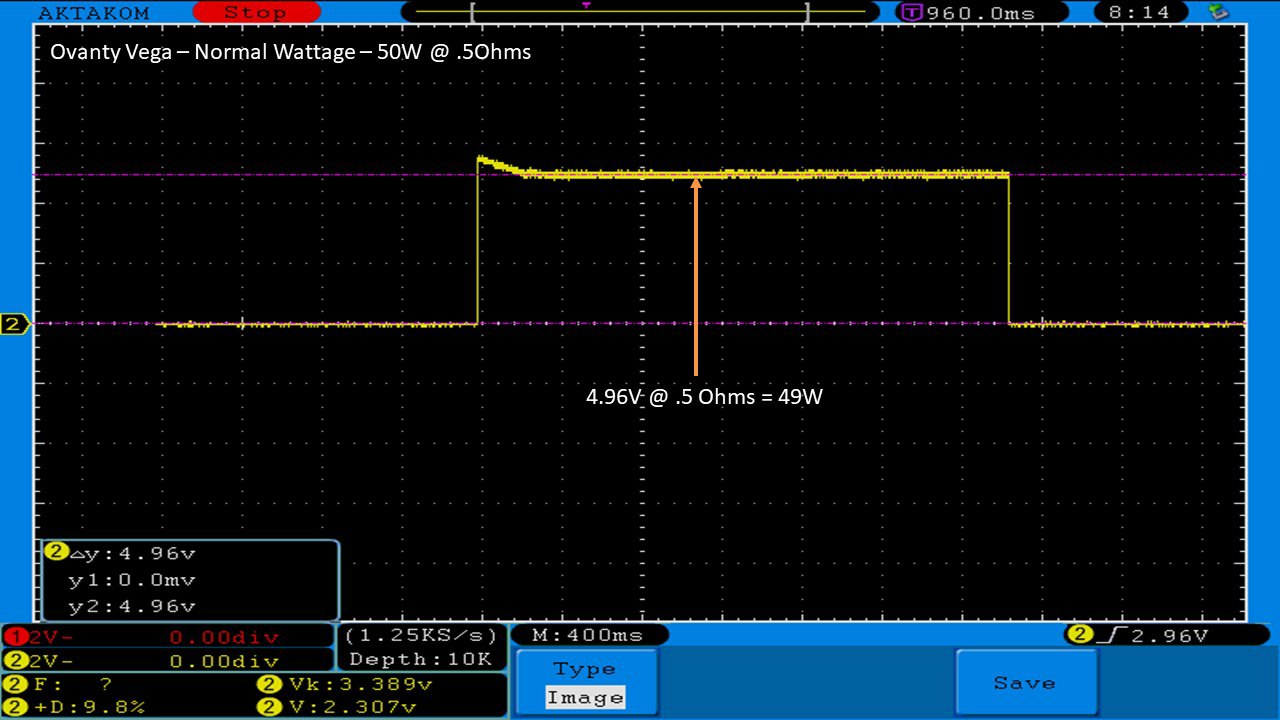1280x720 pixels.
Task: Click the channel 2 badge beside Δy readout
Action: pyautogui.click(x=56, y=552)
